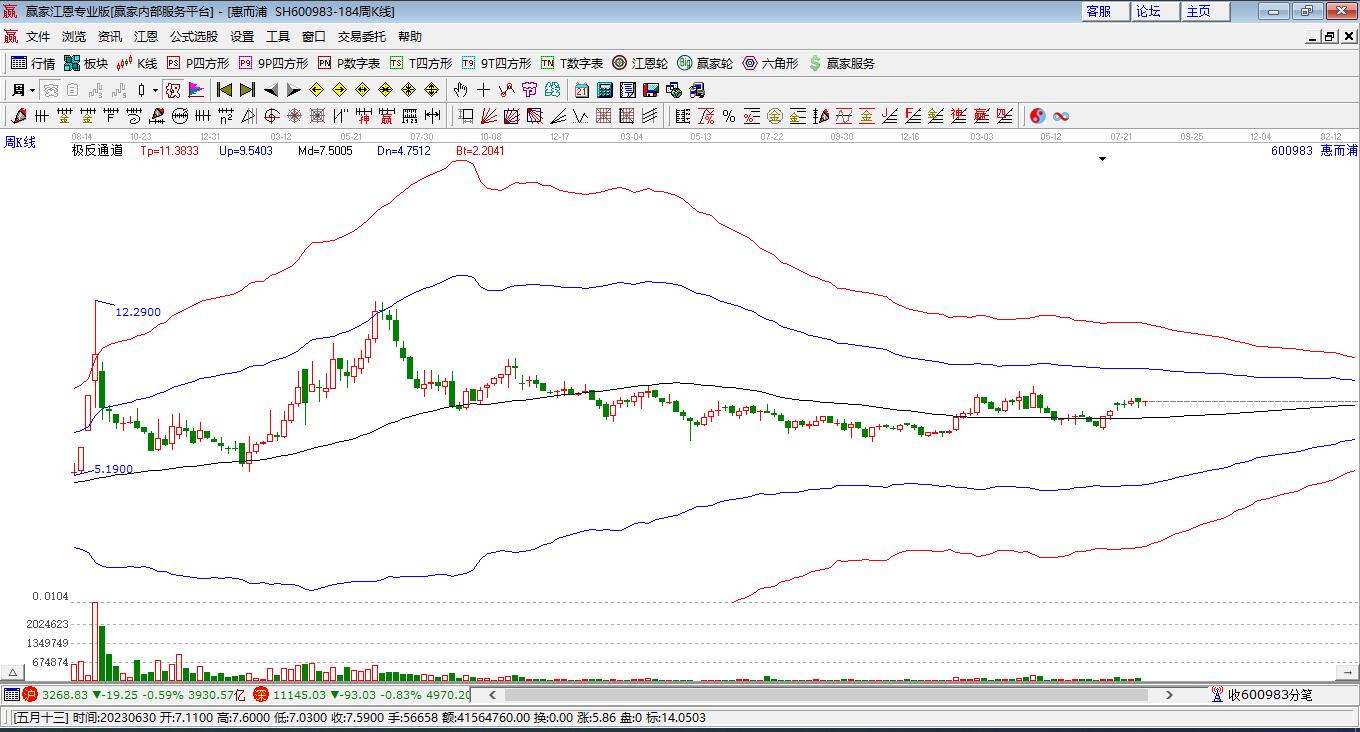This screenshot has width=1360, height=732.
Task: Expand the volume panel up-arrow at bottom left
Action: [x=12, y=673]
